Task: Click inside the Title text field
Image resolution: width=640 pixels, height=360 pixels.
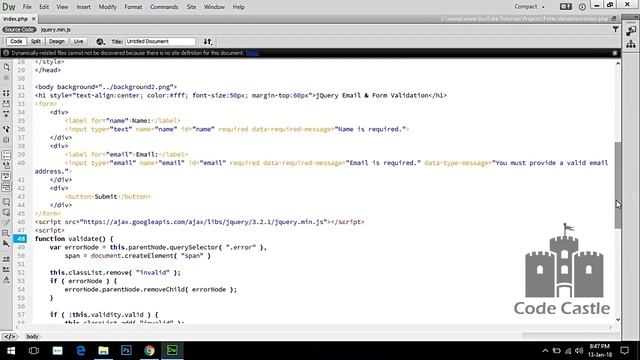Action: click(160, 42)
